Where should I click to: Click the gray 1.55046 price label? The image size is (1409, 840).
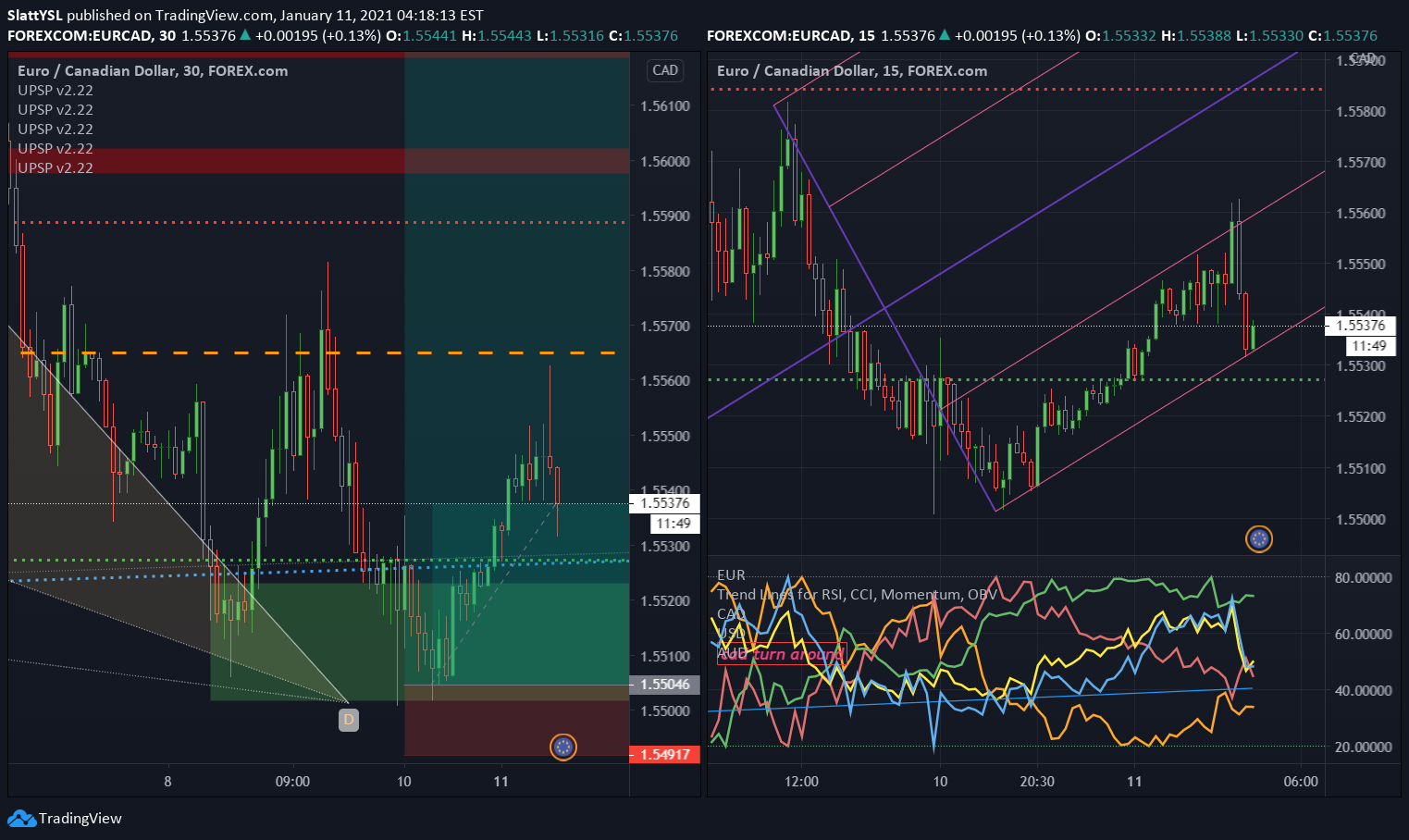(664, 685)
